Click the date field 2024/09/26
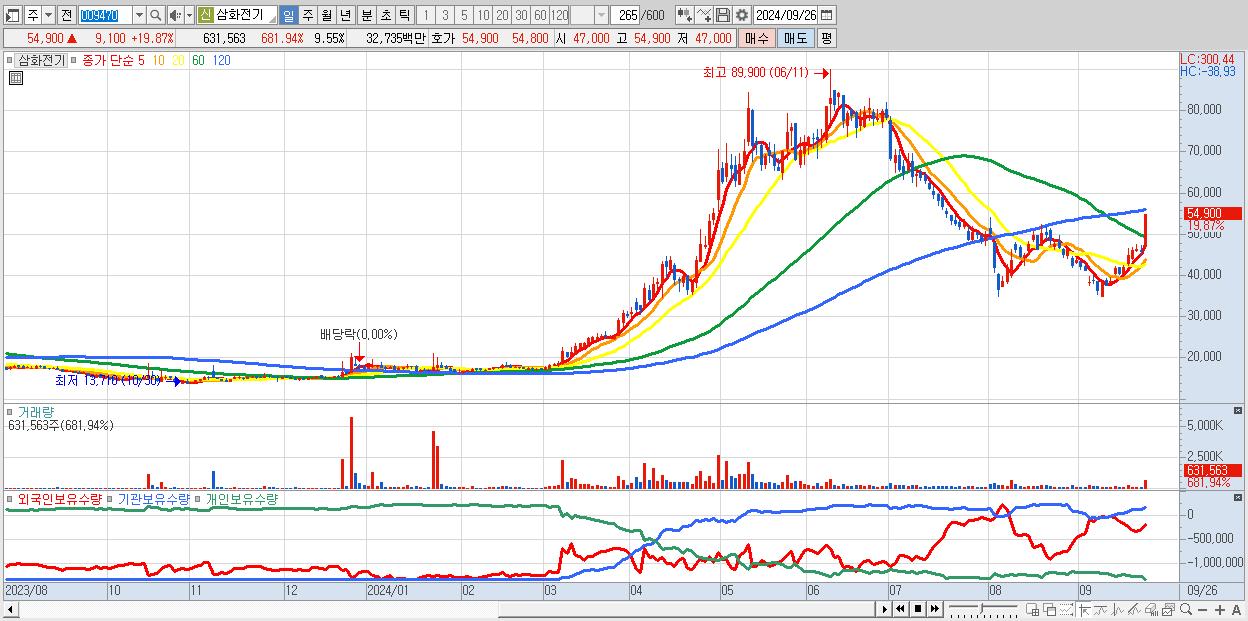 pyautogui.click(x=786, y=15)
